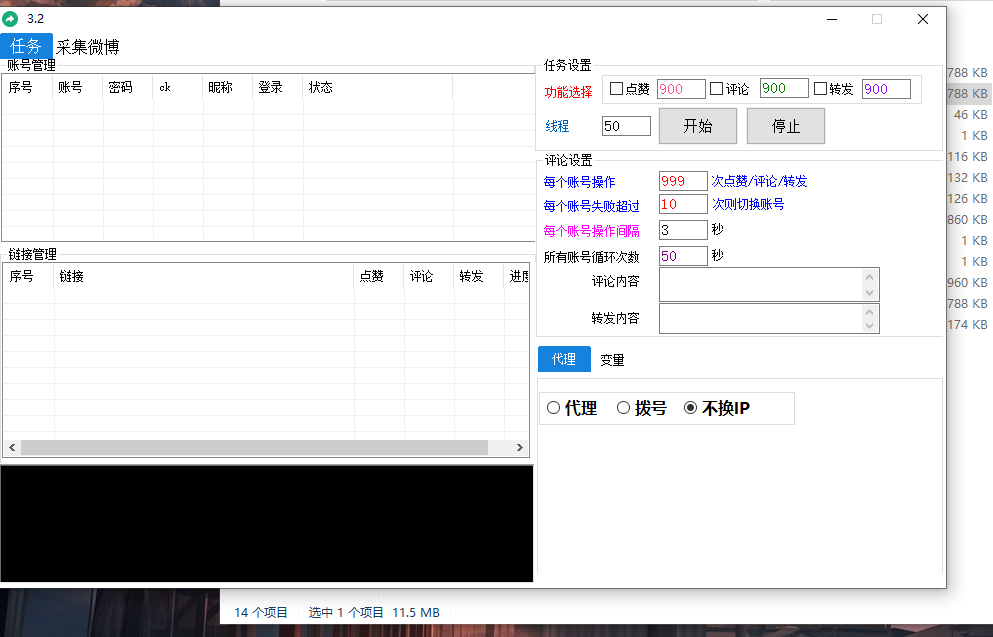Click down arrow in 评论内容 text box
993x637 pixels.
point(870,293)
